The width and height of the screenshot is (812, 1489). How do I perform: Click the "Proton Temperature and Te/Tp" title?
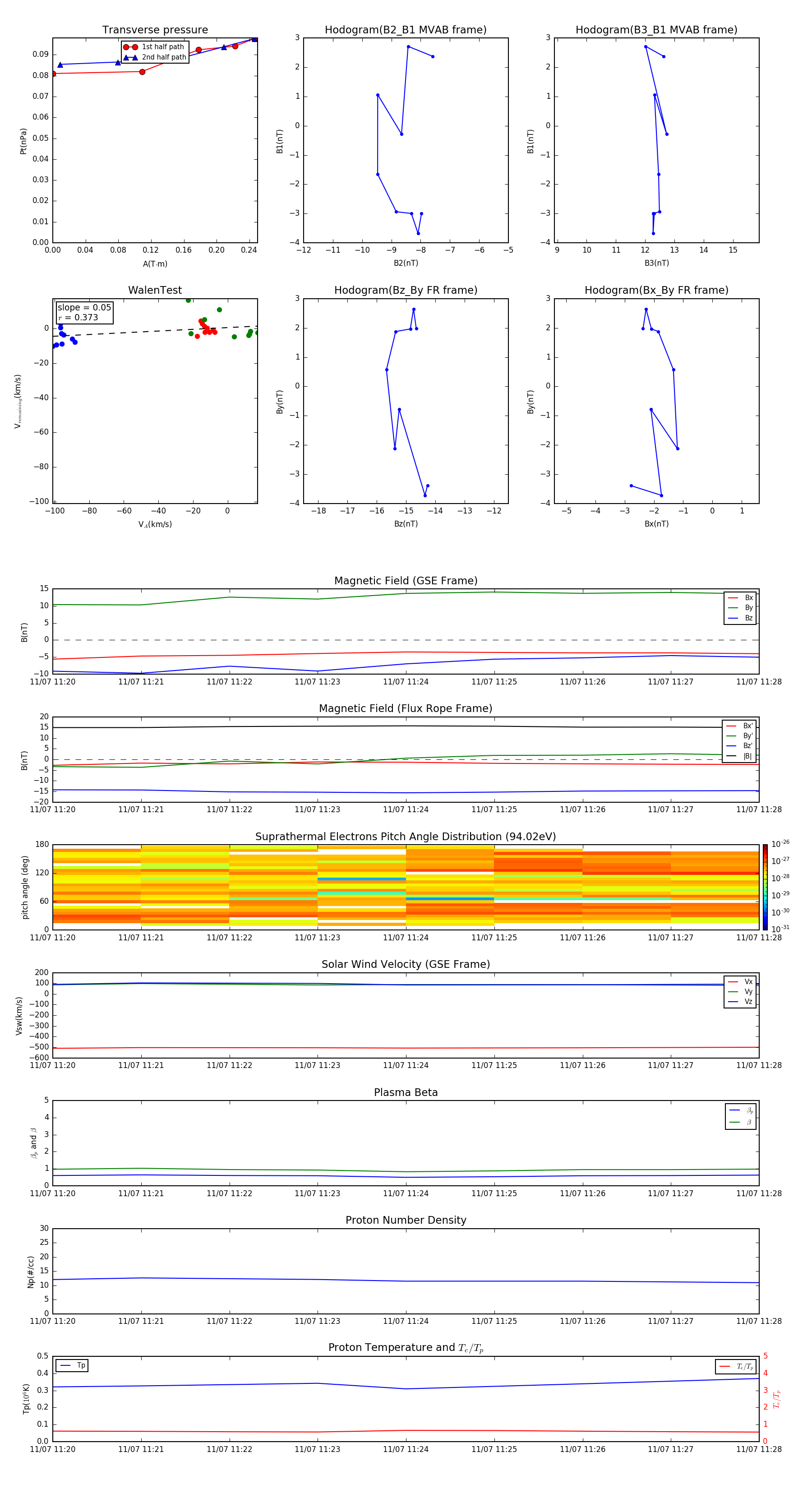click(406, 1348)
